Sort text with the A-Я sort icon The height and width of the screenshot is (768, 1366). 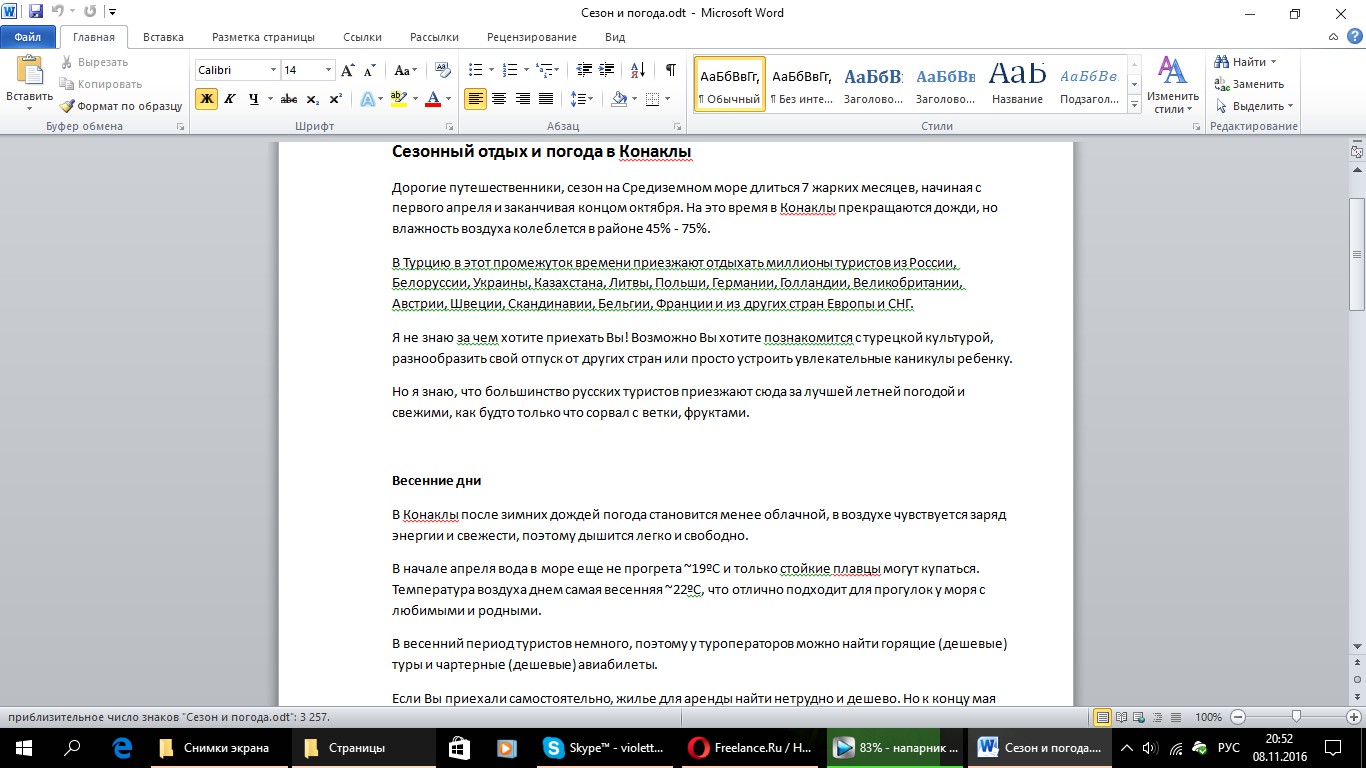(636, 70)
